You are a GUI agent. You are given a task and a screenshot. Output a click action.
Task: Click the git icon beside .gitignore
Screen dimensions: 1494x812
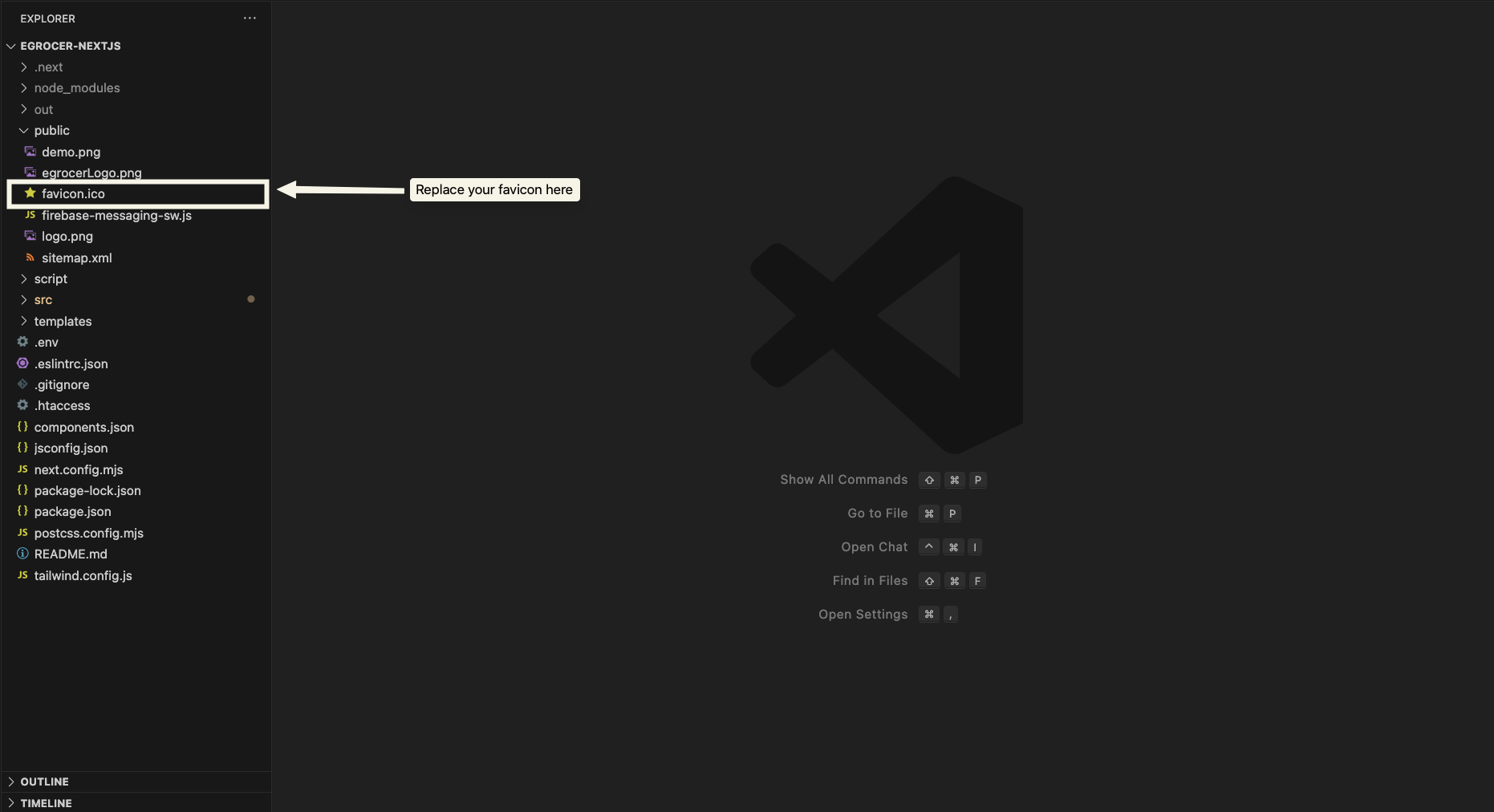click(x=22, y=384)
